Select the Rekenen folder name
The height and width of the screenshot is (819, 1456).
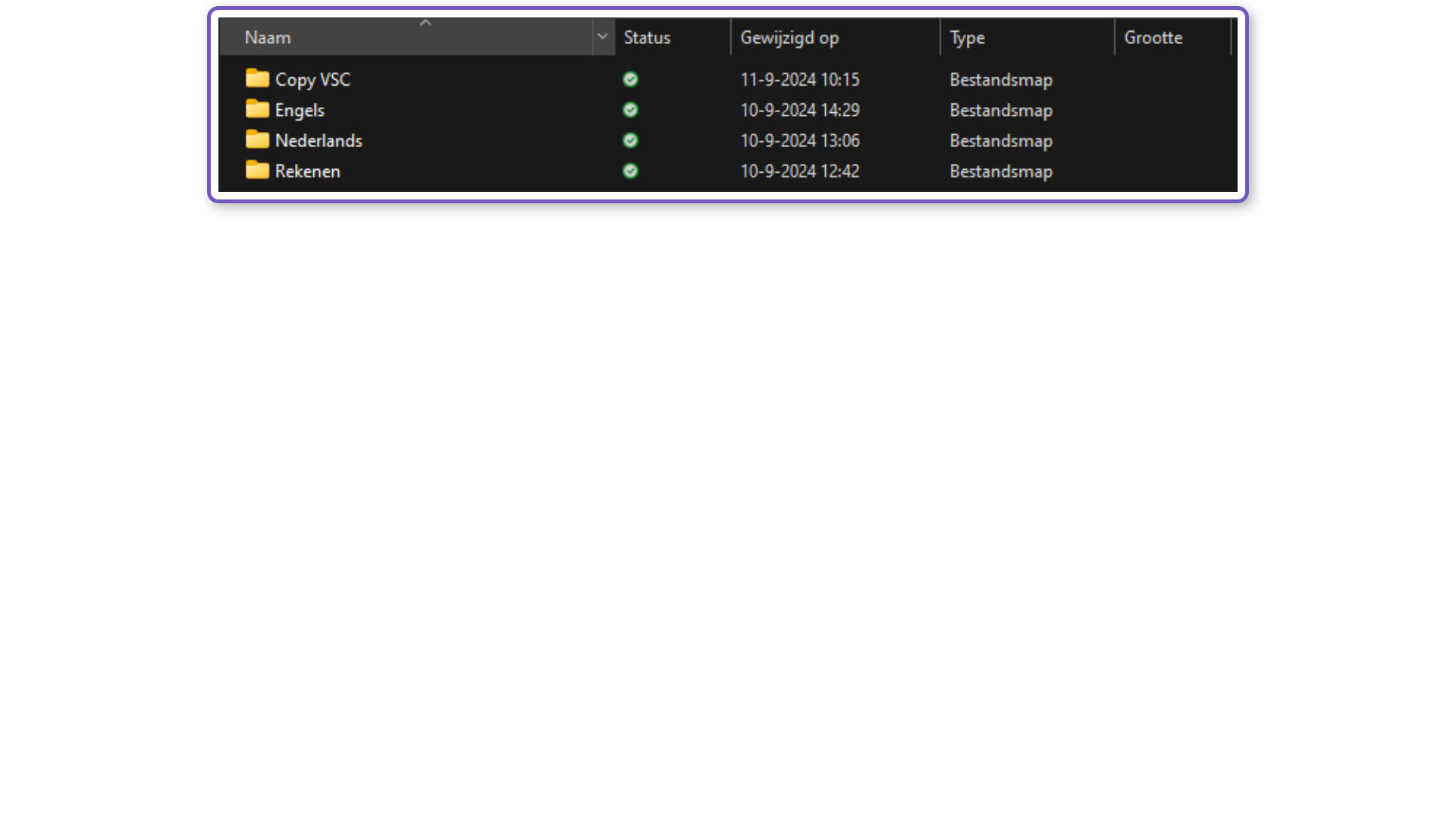pyautogui.click(x=307, y=171)
